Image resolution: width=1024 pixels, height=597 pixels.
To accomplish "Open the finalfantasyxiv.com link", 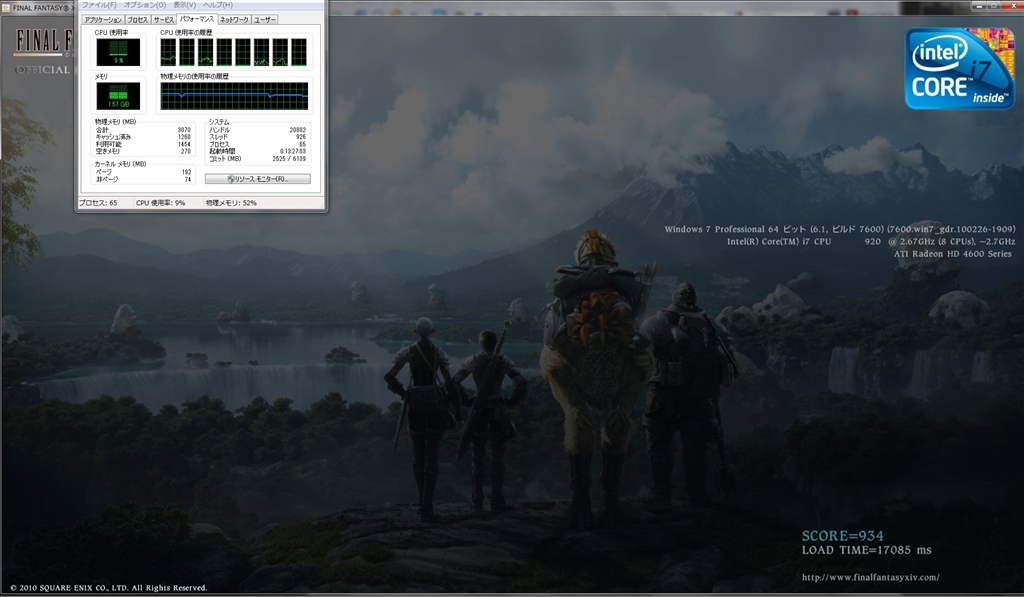I will click(x=871, y=577).
